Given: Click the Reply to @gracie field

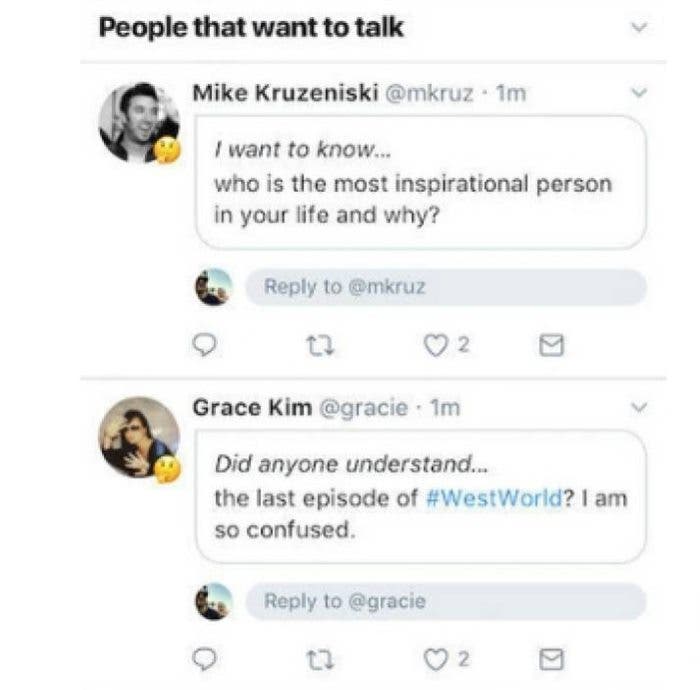Looking at the screenshot, I should pos(445,601).
